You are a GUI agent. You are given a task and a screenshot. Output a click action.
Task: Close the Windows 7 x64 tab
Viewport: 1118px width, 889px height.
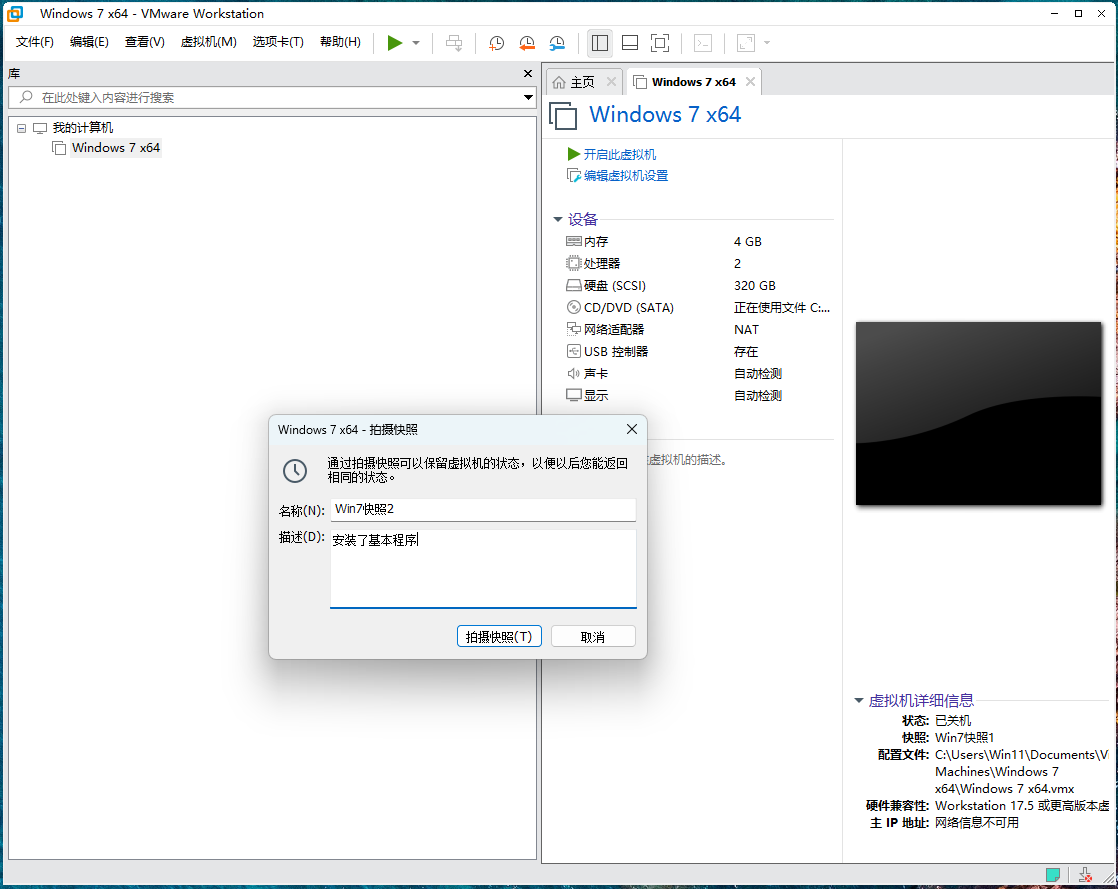click(x=750, y=82)
